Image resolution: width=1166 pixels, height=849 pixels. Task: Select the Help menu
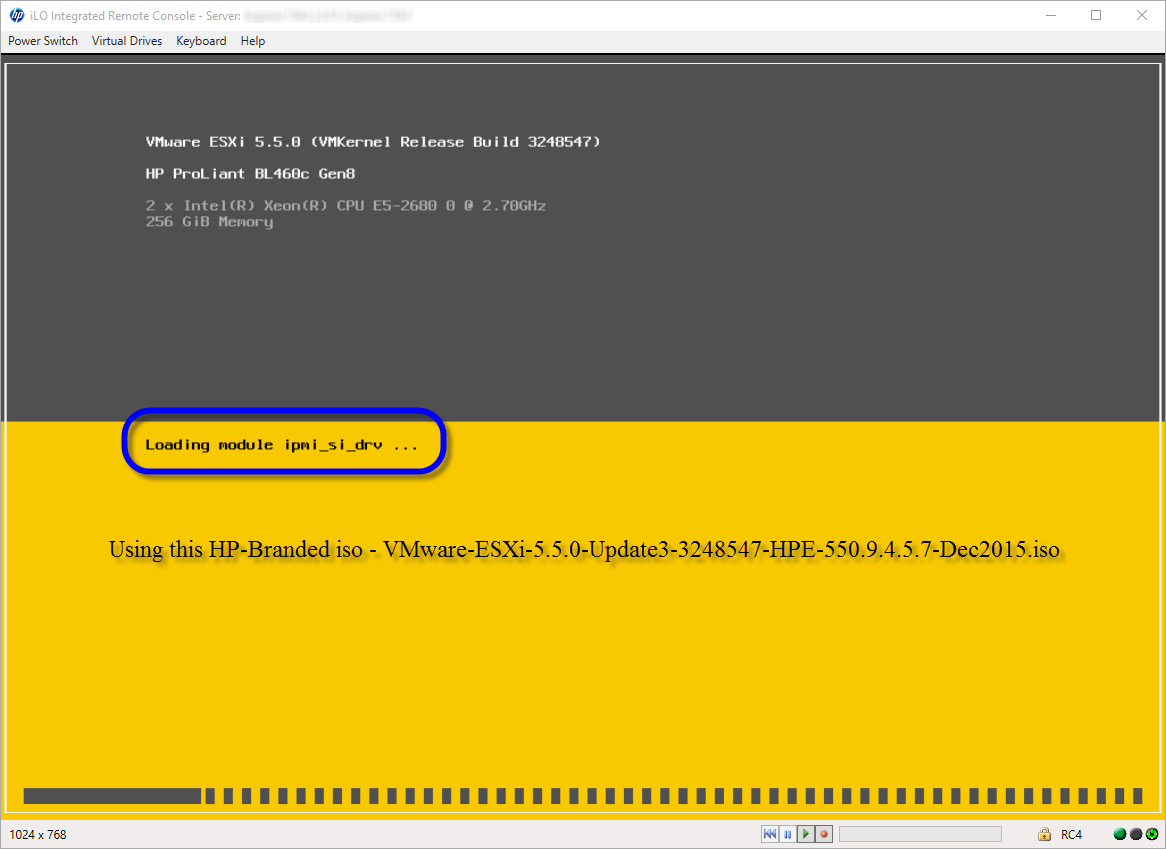(x=252, y=41)
